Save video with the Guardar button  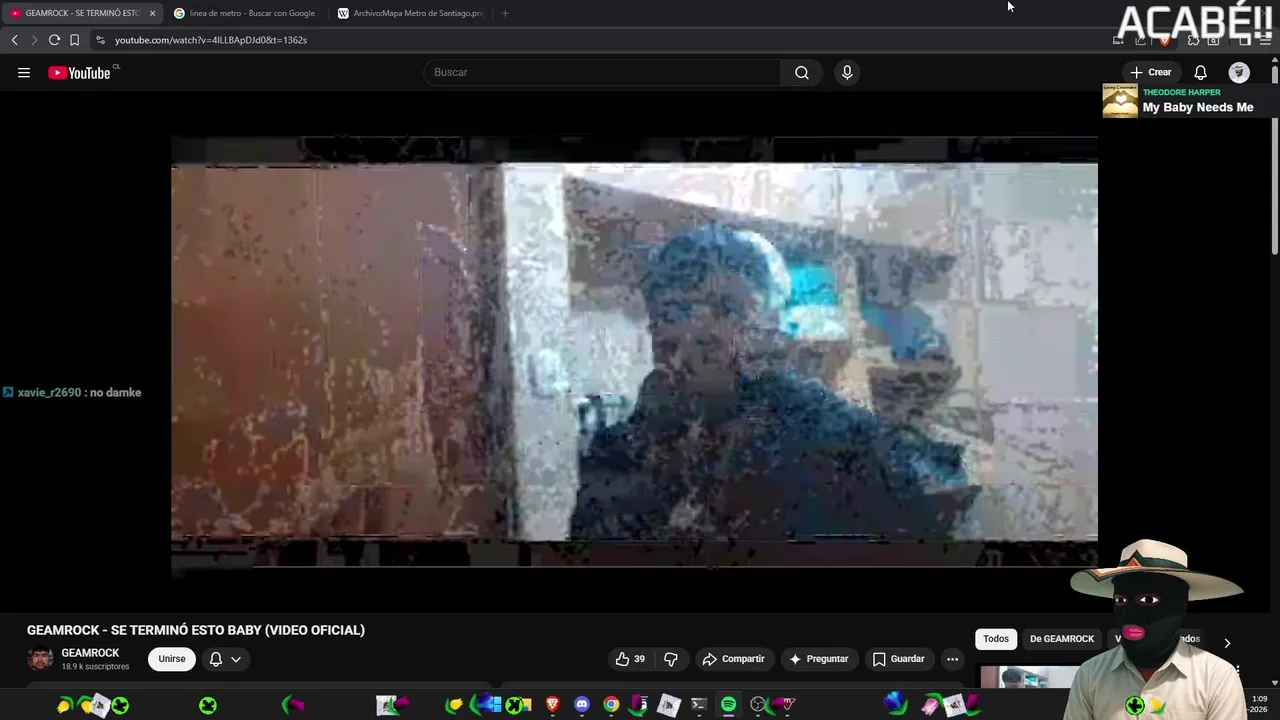[898, 659]
